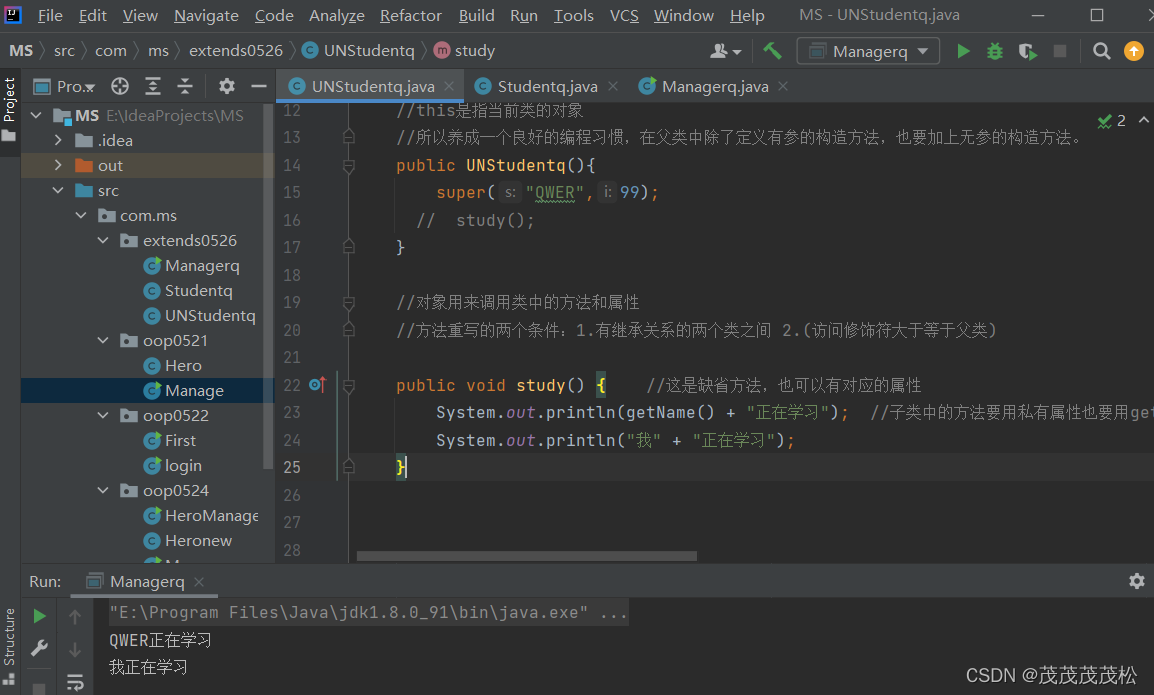The height and width of the screenshot is (695, 1154).
Task: Click the overriding method gutter icon at line 22
Action: coord(317,384)
